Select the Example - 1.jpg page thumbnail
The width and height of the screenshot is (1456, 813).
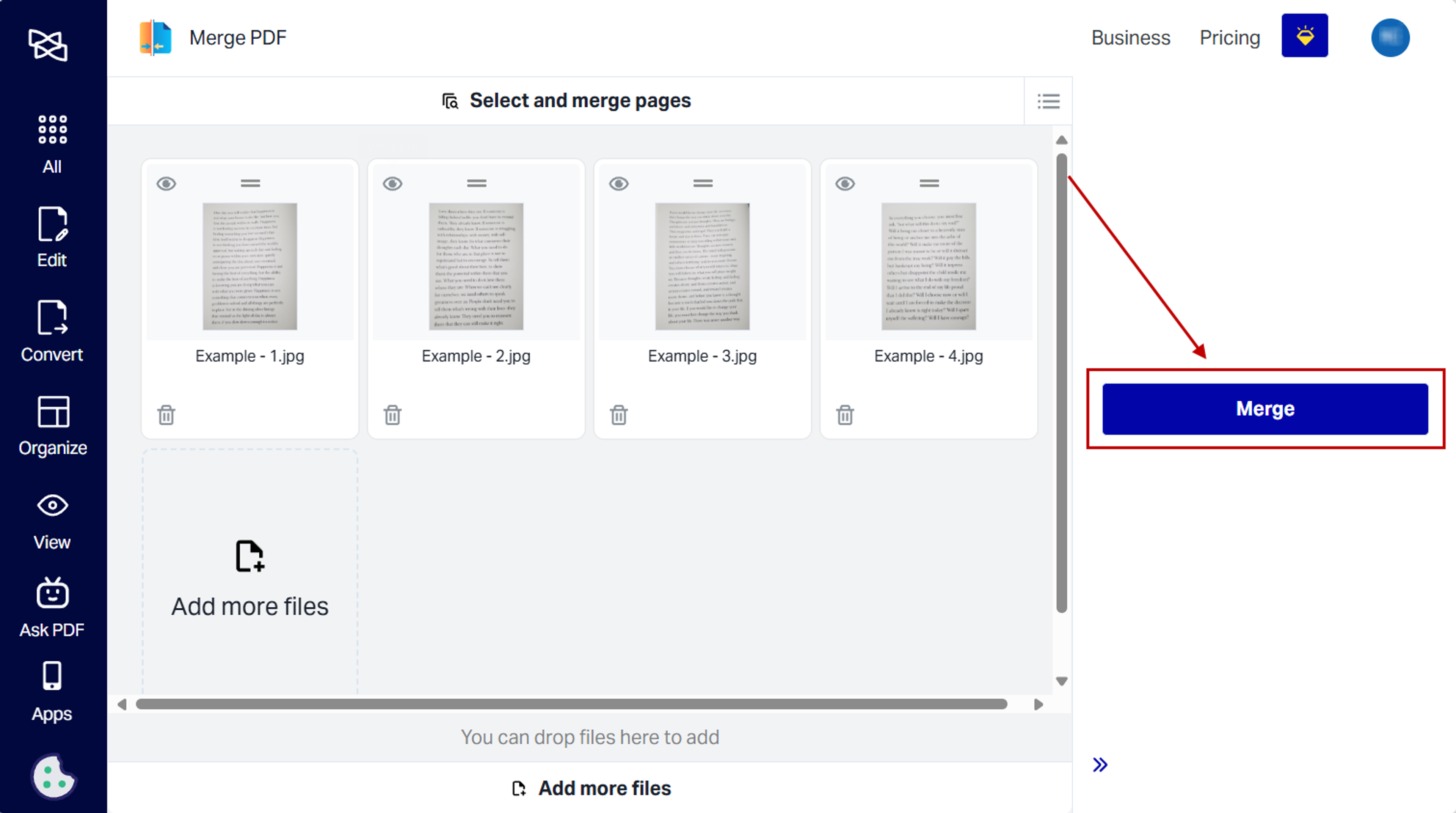coord(250,266)
